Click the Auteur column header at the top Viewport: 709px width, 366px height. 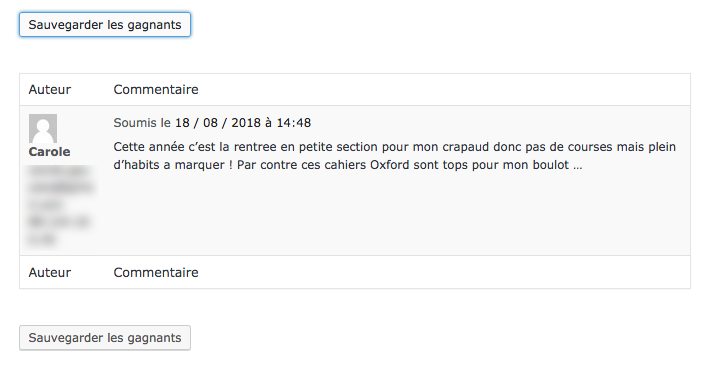50,90
